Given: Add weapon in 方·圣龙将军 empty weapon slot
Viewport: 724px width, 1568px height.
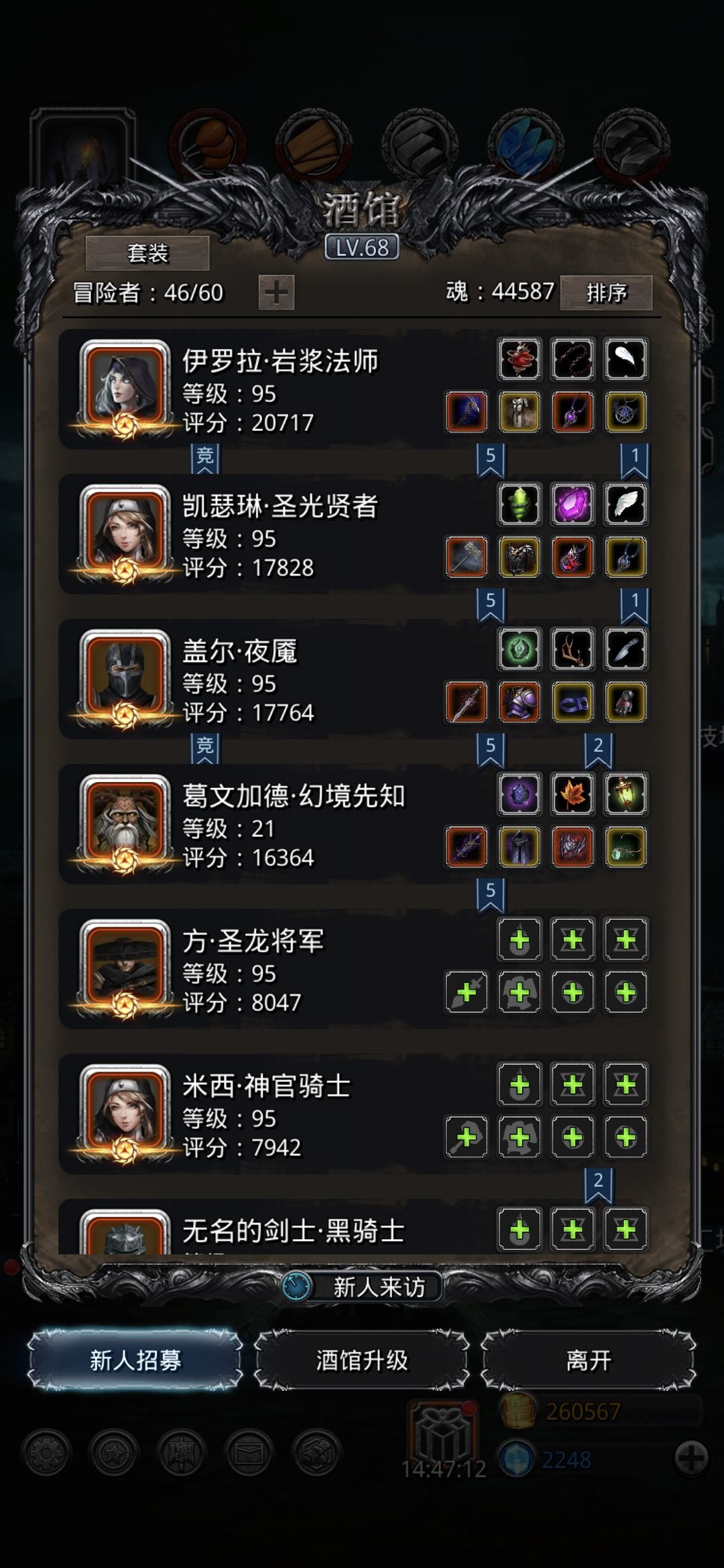Looking at the screenshot, I should click(x=467, y=992).
